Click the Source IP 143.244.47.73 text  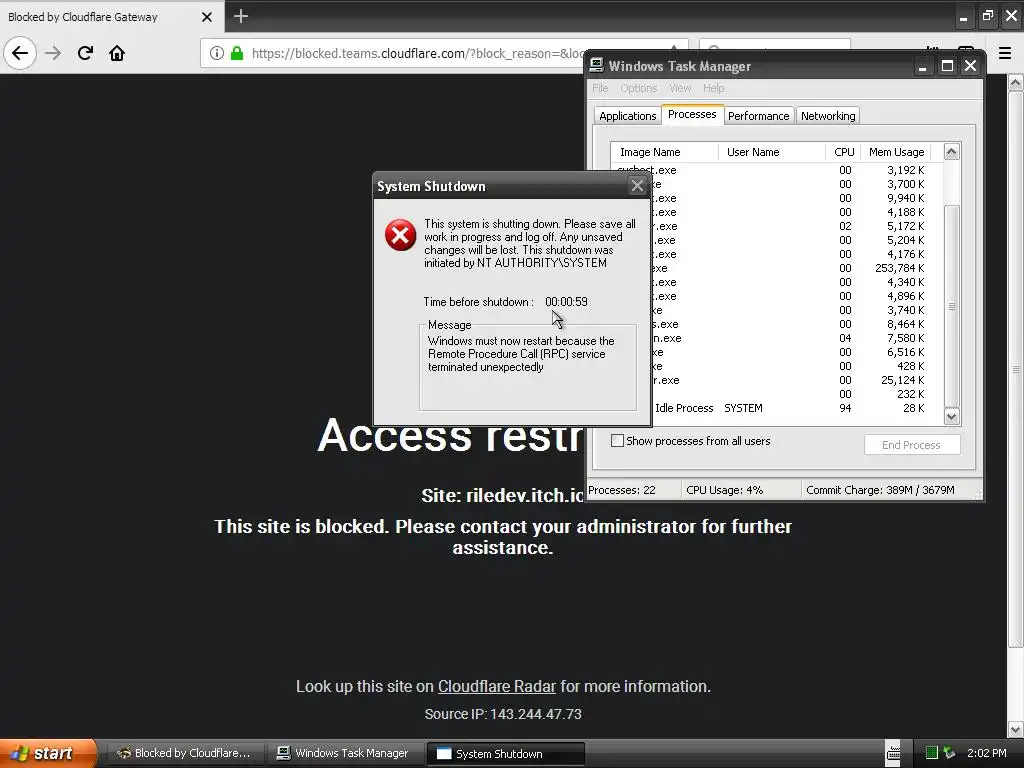point(503,714)
